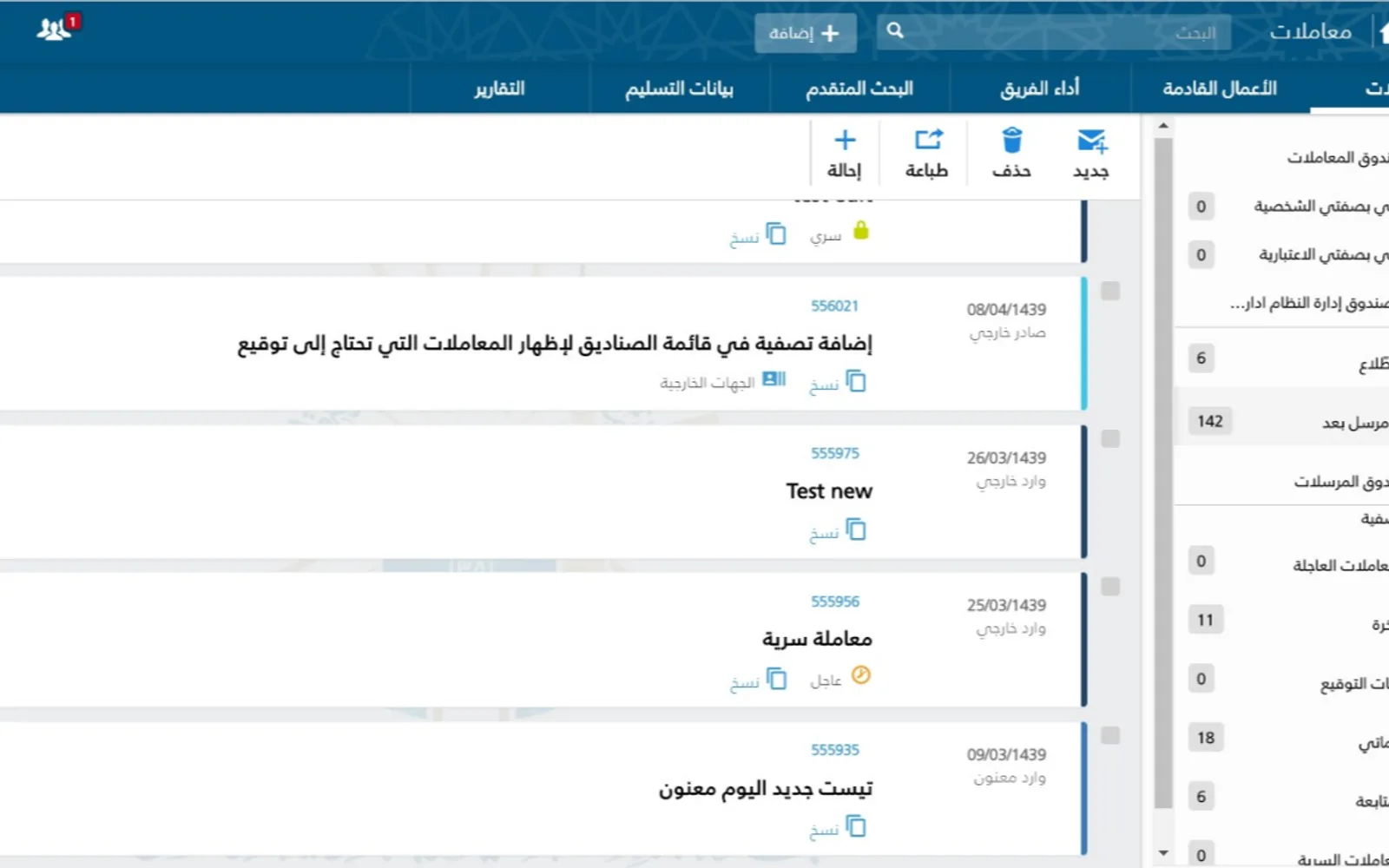1389x868 pixels.
Task: Click the orange clock عاجل icon
Action: [x=860, y=674]
